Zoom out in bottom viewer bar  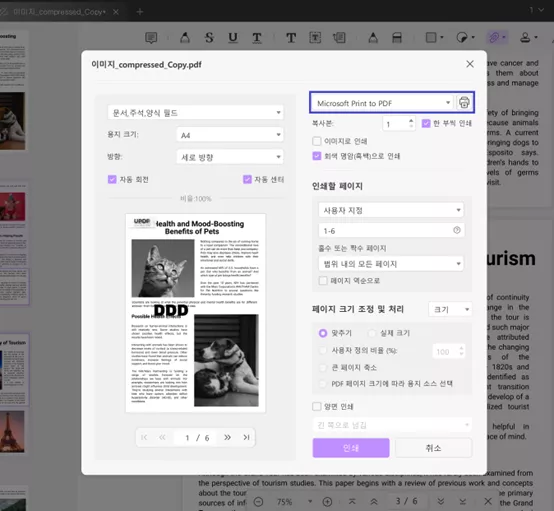[259, 502]
